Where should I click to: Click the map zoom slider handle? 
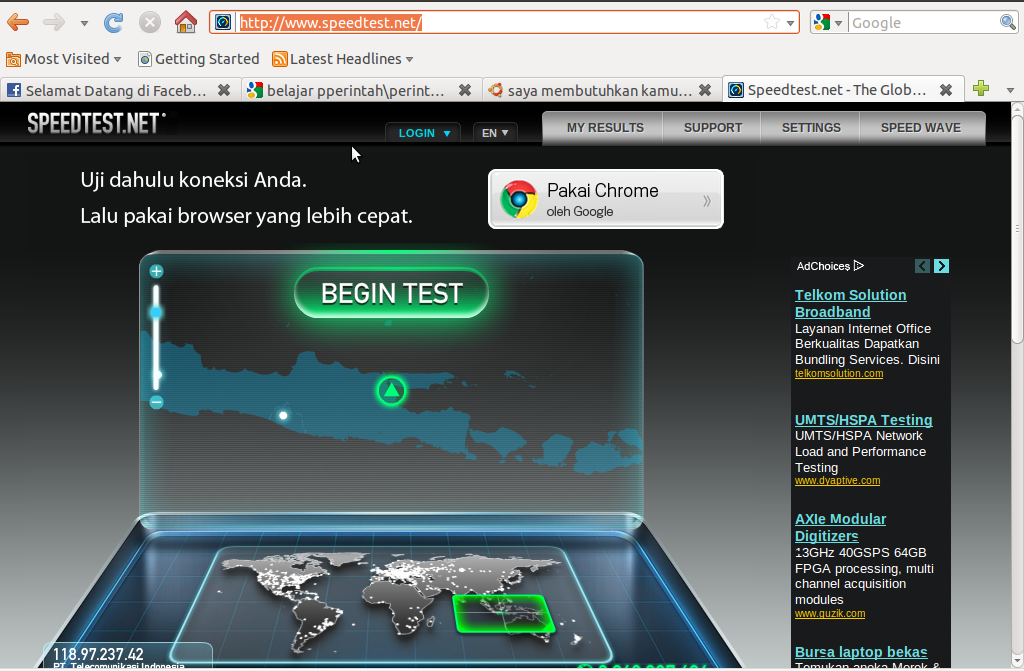(x=156, y=312)
